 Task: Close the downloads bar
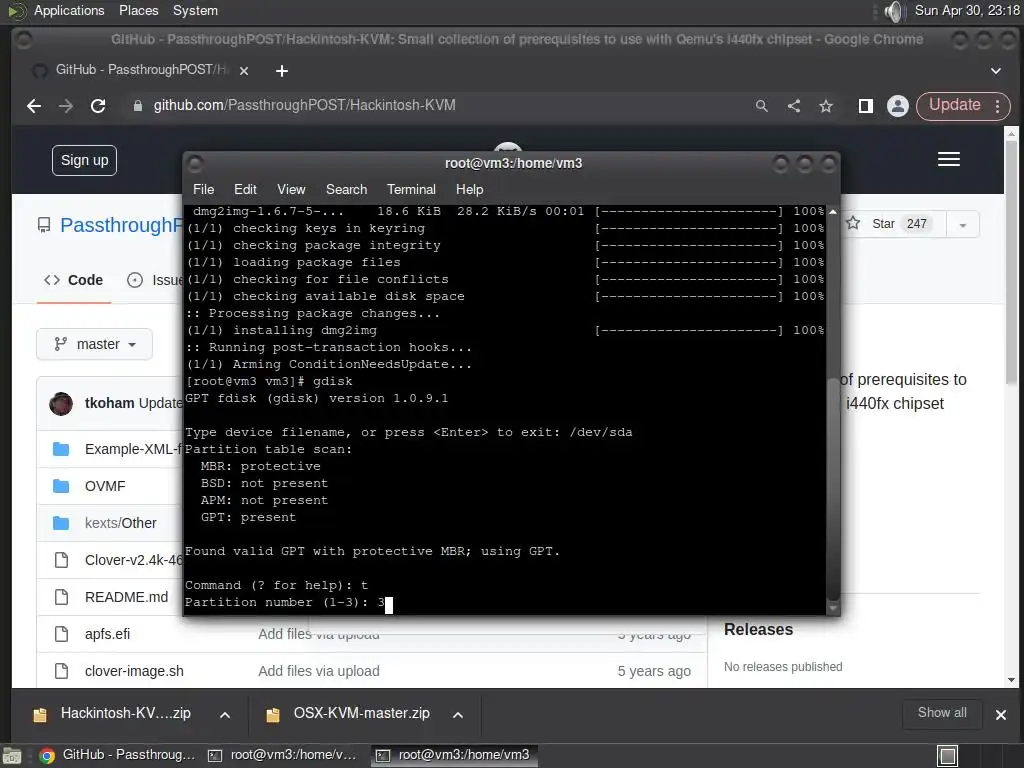1000,715
